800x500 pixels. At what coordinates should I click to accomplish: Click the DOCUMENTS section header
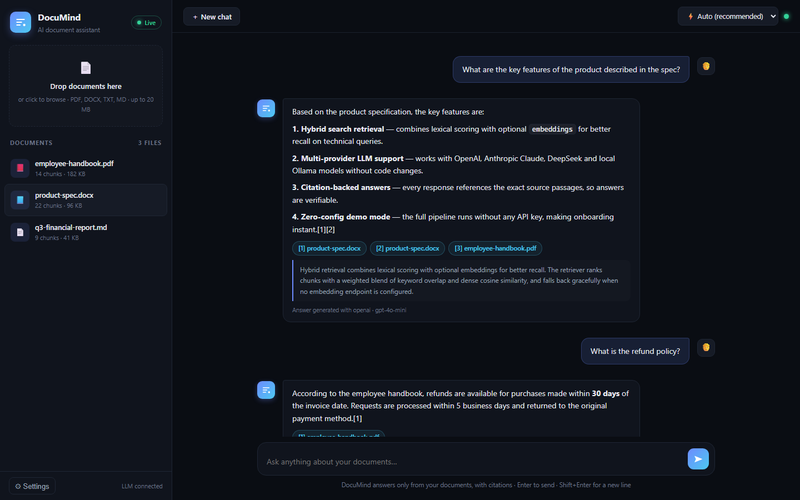pos(31,143)
